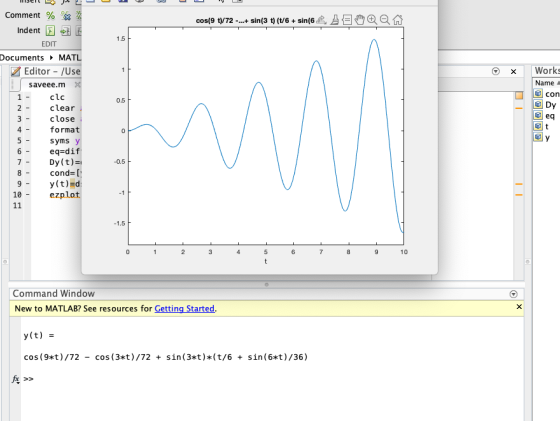Click the orange code analyzer status square
This screenshot has height=421, width=560.
tap(519, 95)
